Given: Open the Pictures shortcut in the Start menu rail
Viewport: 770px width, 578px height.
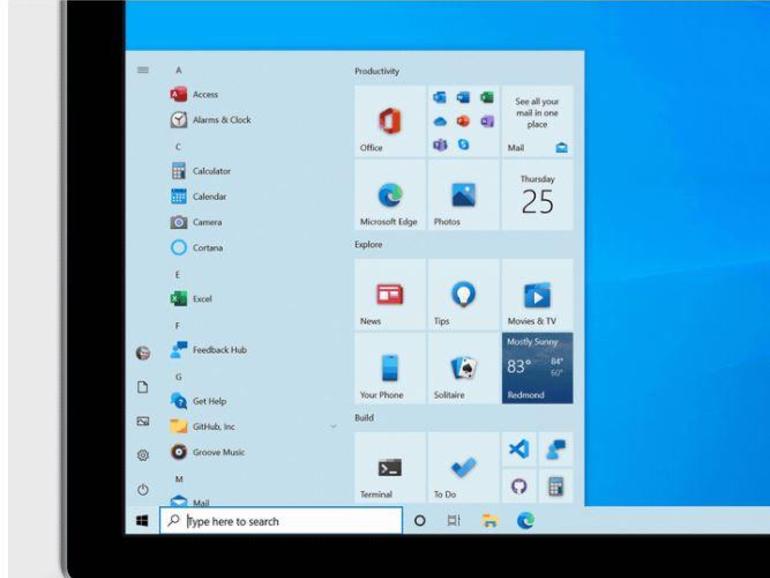Looking at the screenshot, I should point(143,421).
